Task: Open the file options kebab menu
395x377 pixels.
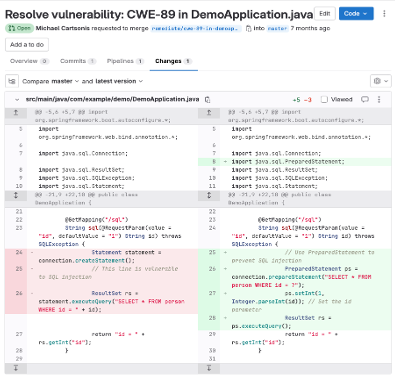Action: [x=379, y=99]
